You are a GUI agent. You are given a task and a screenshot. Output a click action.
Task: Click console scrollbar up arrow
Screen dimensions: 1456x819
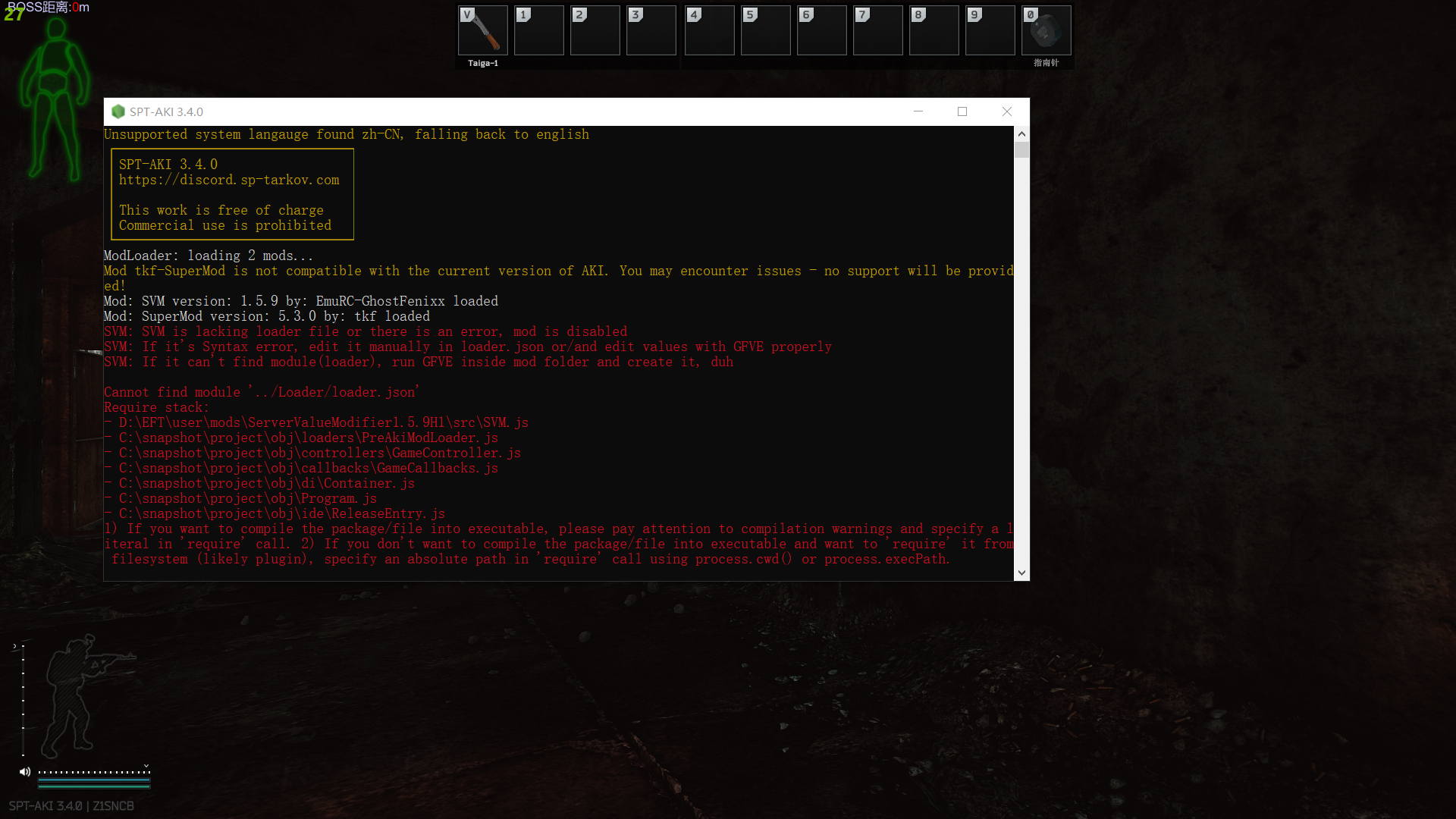tap(1021, 133)
